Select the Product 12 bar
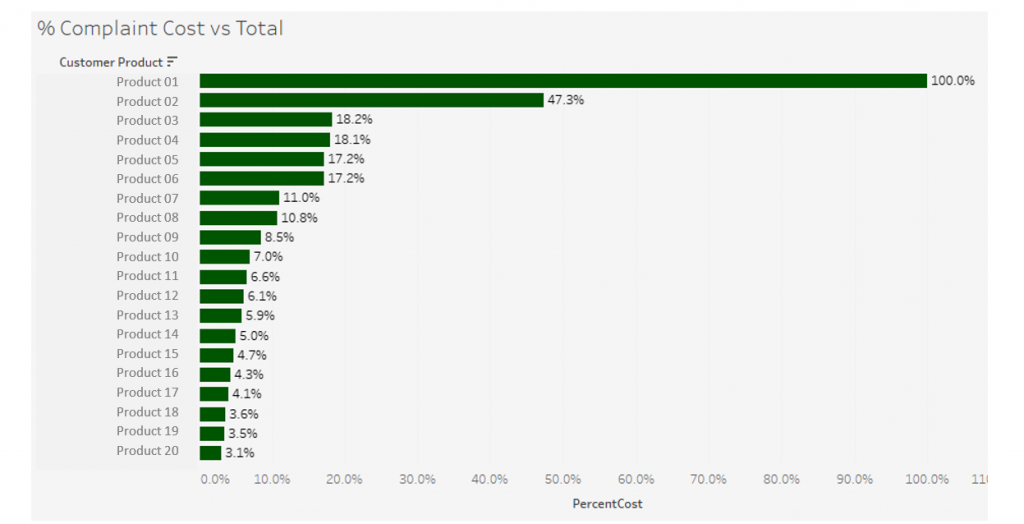 (x=221, y=296)
